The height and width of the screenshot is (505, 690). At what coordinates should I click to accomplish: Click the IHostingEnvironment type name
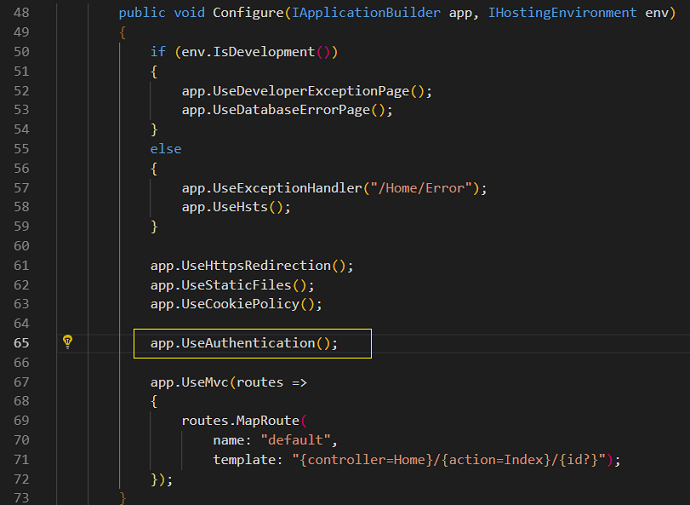[562, 13]
